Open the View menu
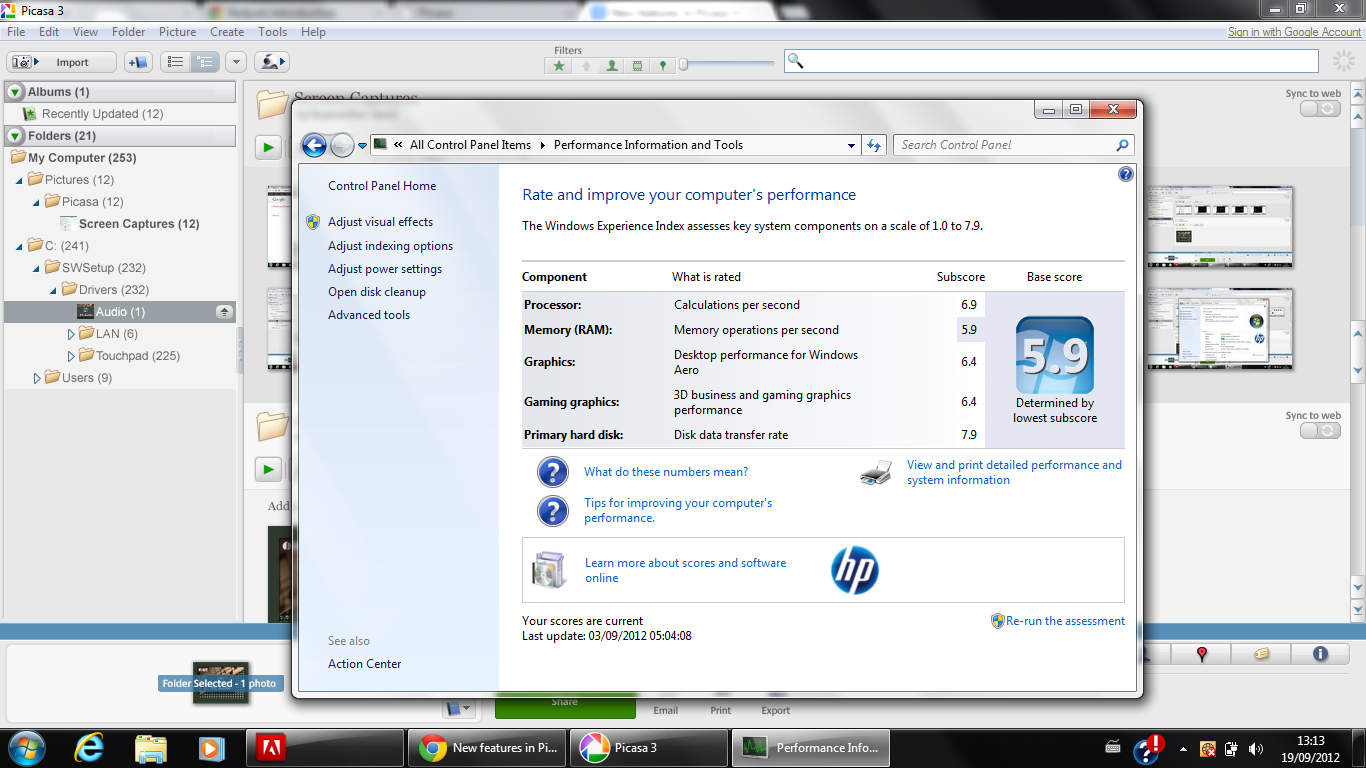The width and height of the screenshot is (1366, 768). pyautogui.click(x=85, y=32)
